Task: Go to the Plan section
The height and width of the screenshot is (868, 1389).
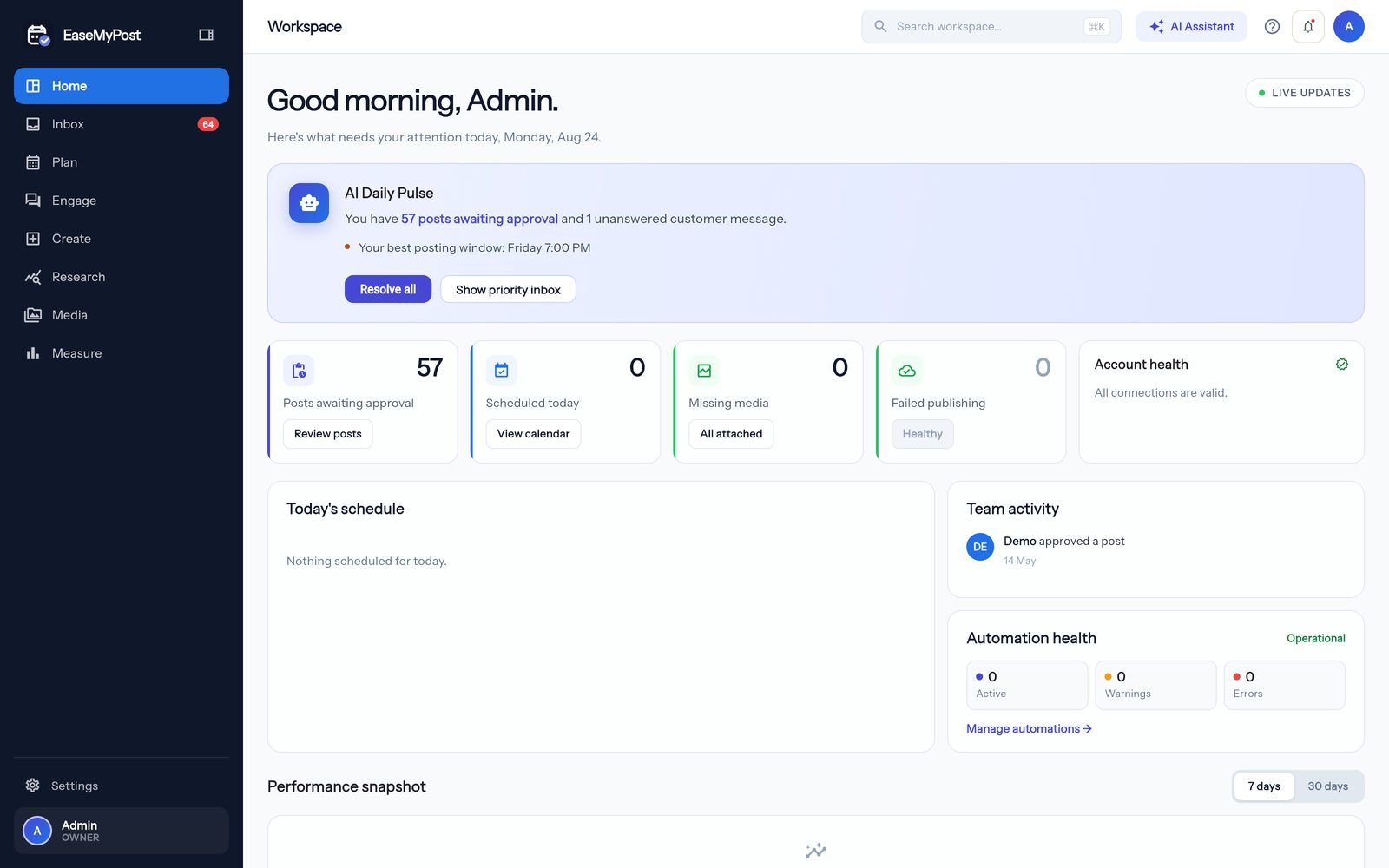Action: (x=122, y=162)
